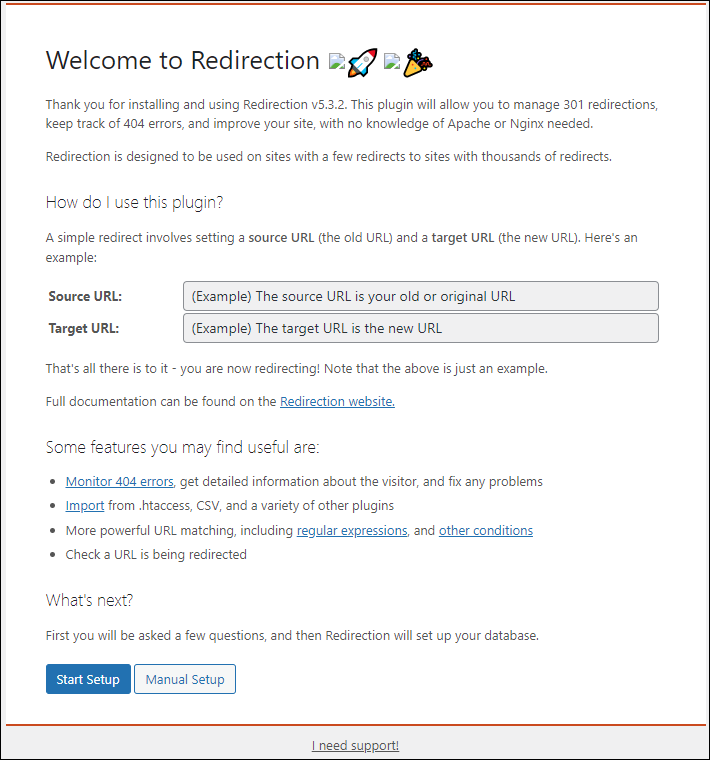This screenshot has height=760, width=710.
Task: Click the bold target URL text in the paragraph
Action: pos(463,238)
